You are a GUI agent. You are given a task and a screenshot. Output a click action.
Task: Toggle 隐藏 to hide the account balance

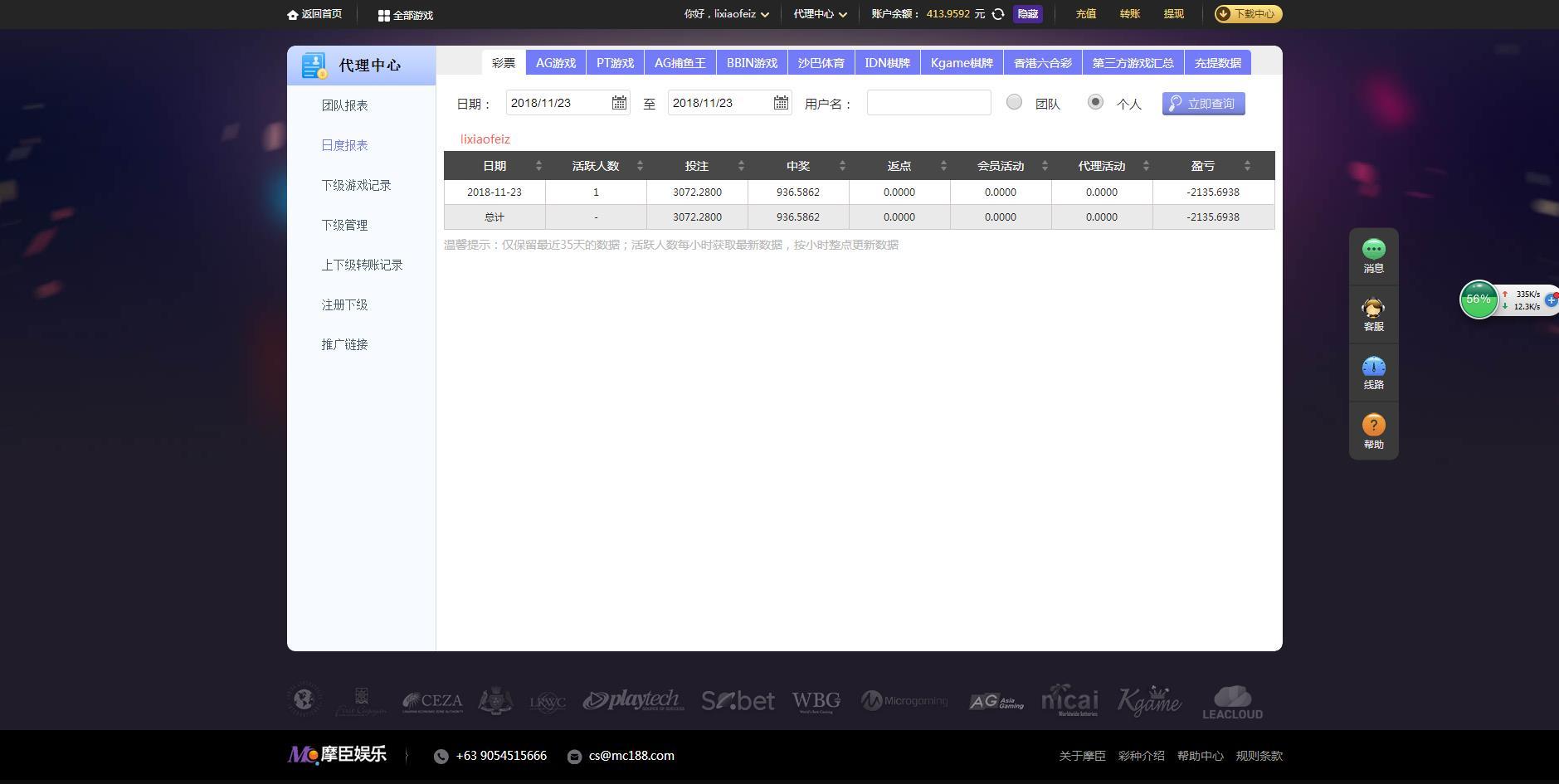click(x=1027, y=14)
